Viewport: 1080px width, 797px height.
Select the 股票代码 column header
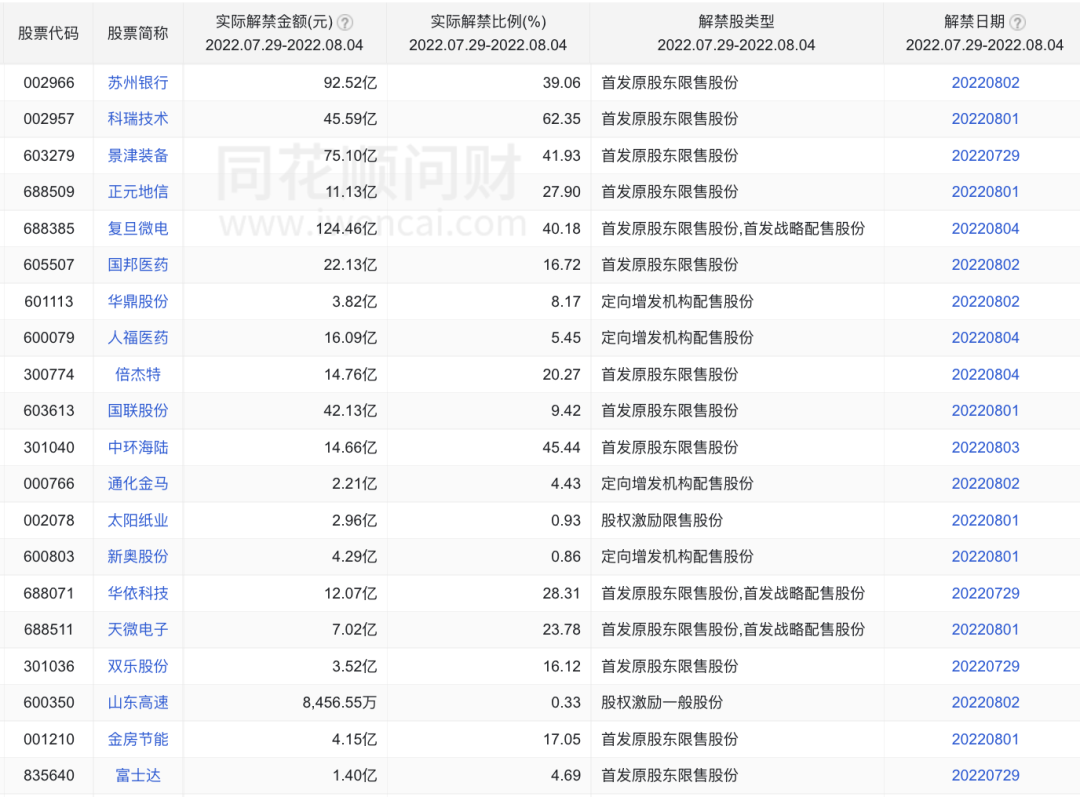48,33
